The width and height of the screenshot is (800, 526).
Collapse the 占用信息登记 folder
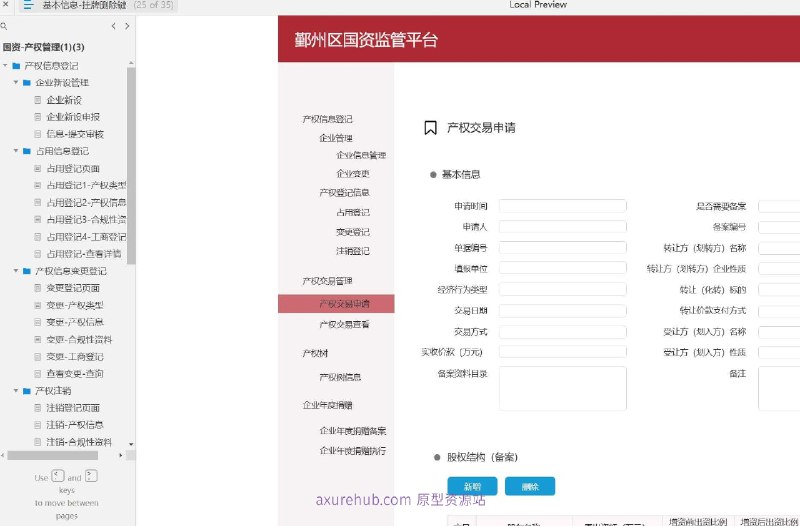(x=16, y=151)
